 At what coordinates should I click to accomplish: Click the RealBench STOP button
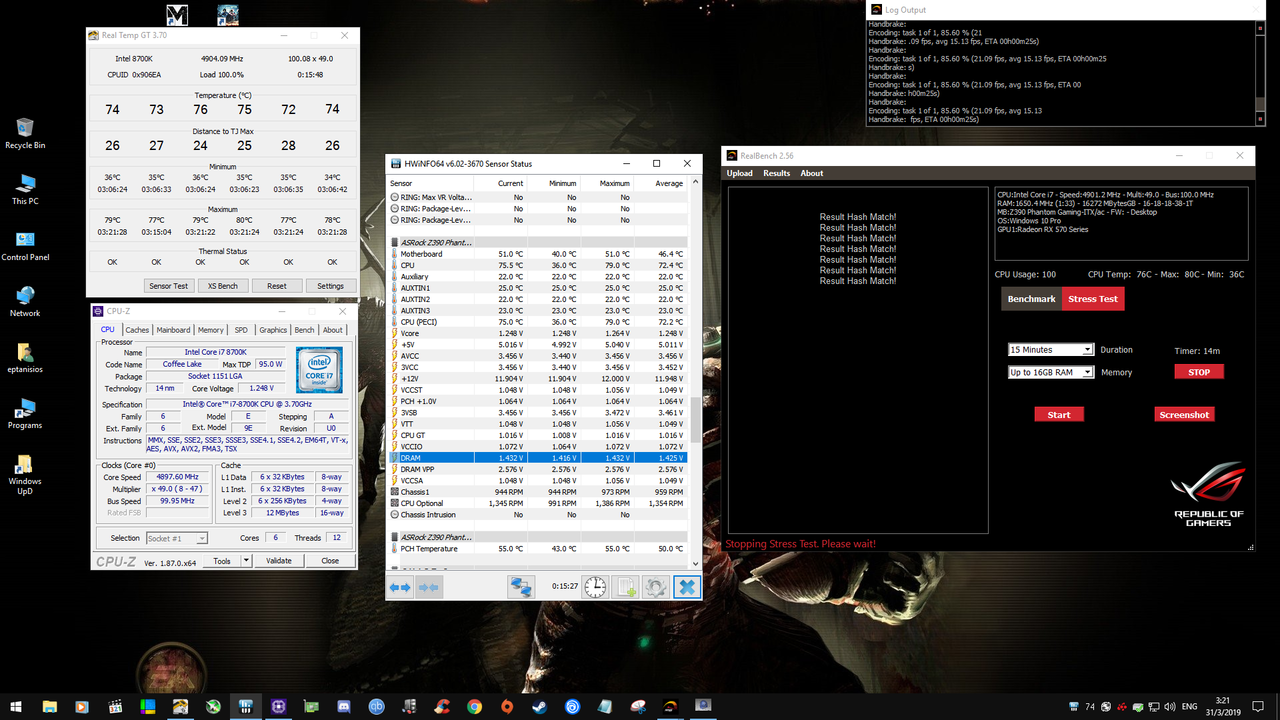point(1199,372)
